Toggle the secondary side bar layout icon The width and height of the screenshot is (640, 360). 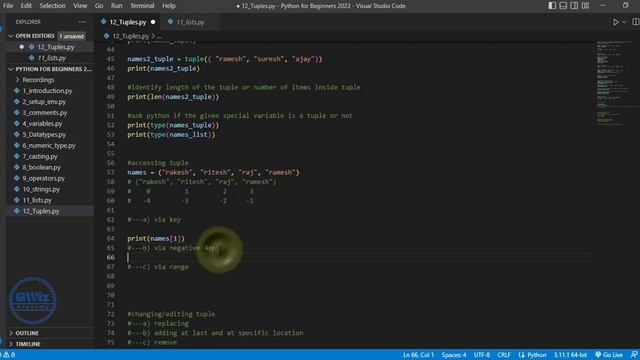[574, 6]
